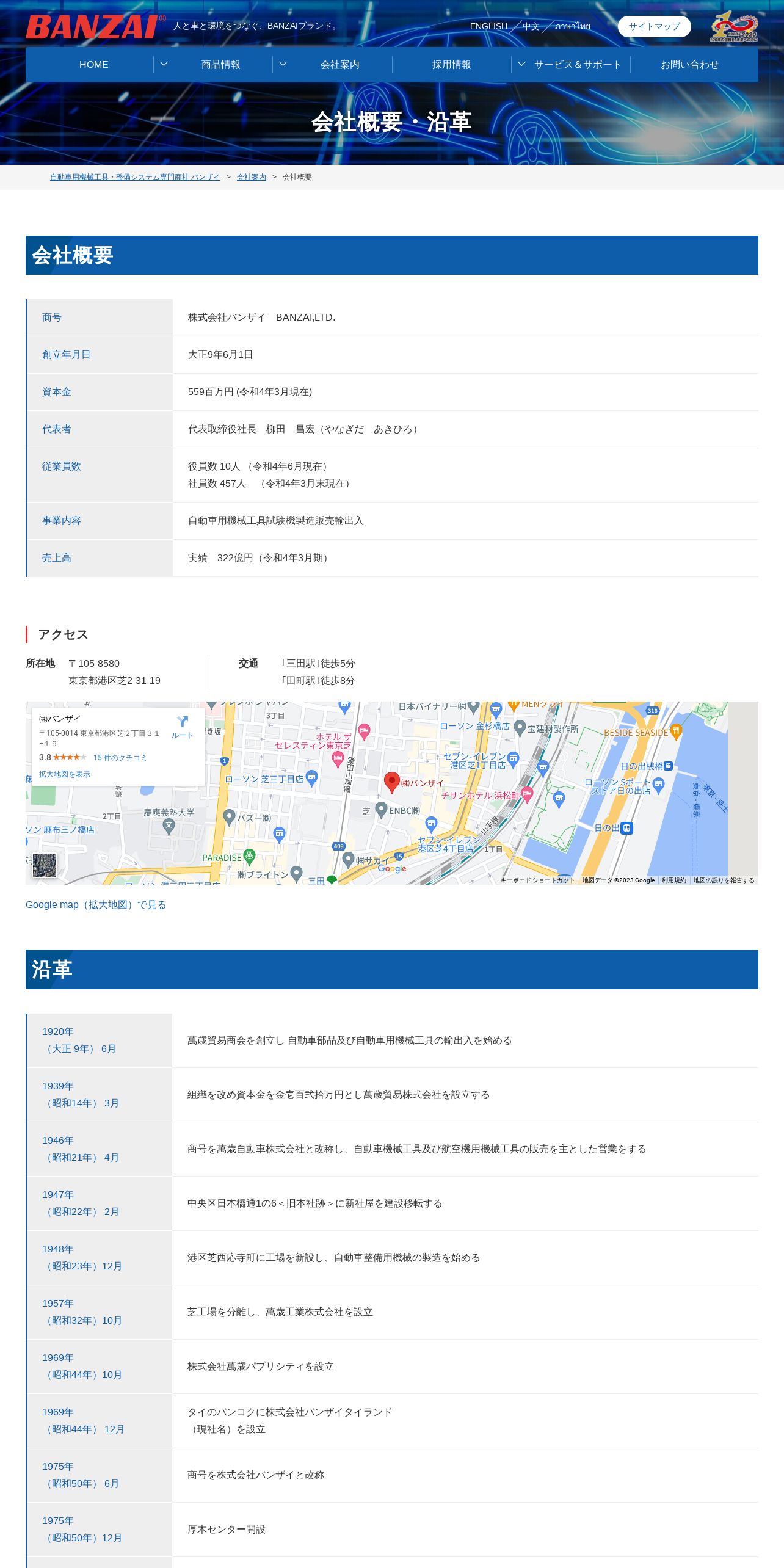Open breadcrumb link 自動車用機械工具・整備システム専門商社 バンザイ

tap(135, 177)
